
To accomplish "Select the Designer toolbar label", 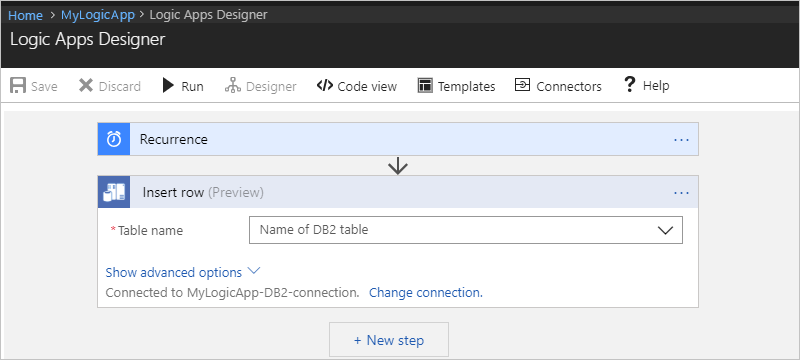I will point(271,87).
